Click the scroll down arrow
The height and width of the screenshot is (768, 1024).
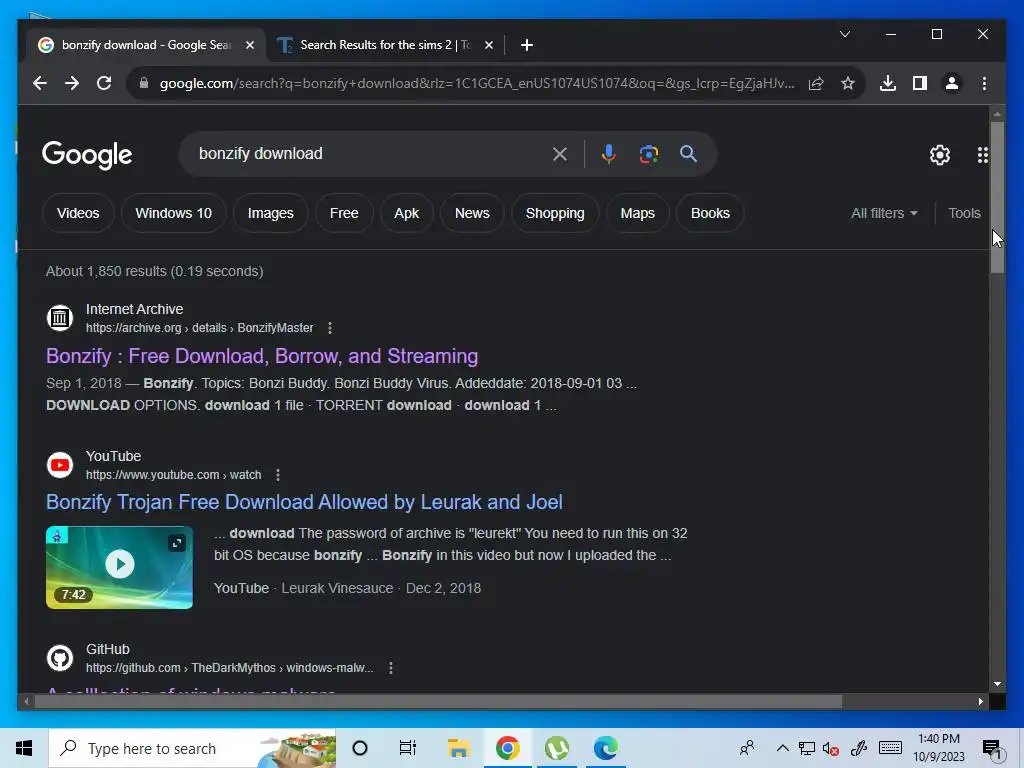[997, 684]
